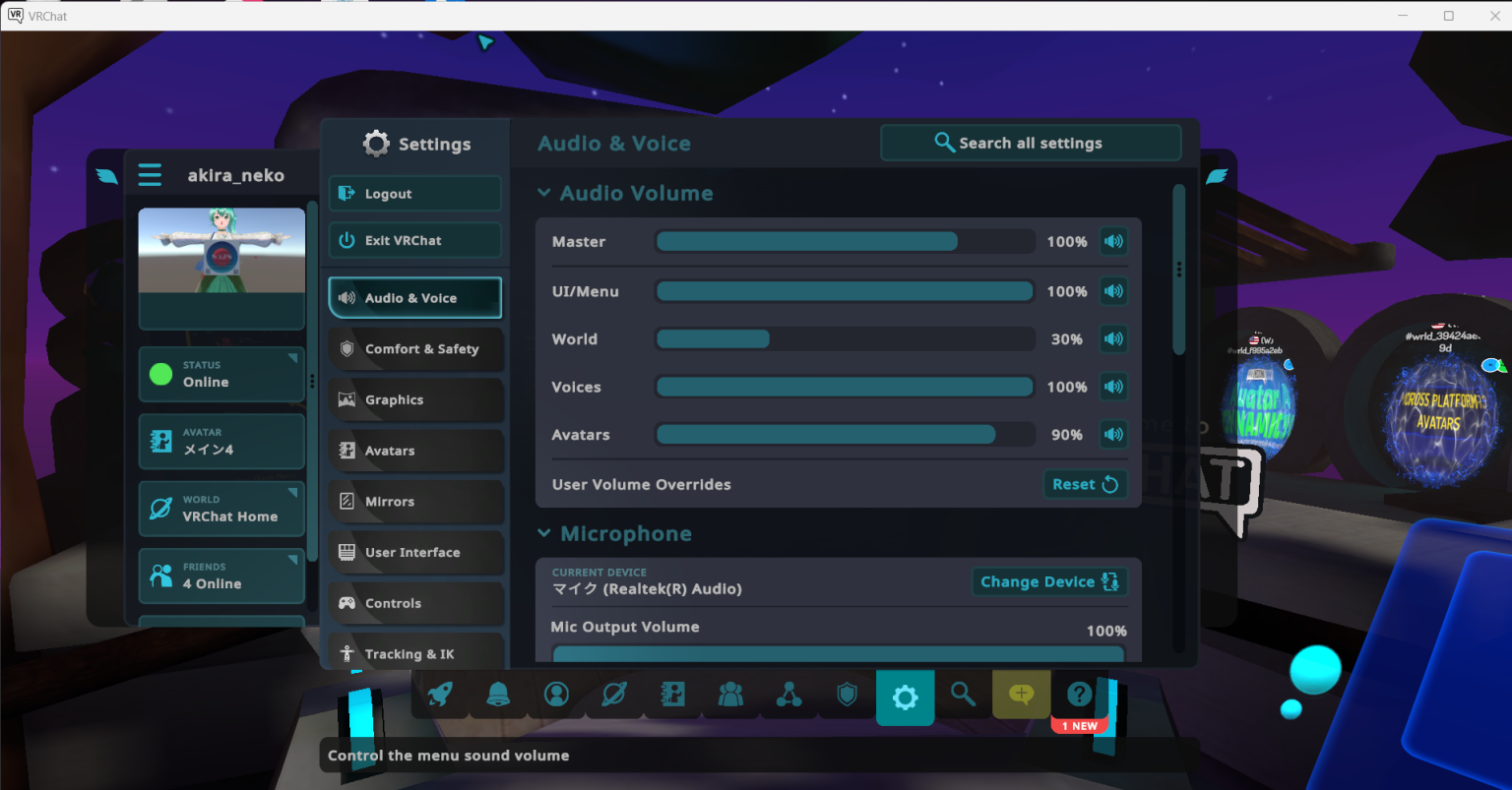This screenshot has width=1512, height=790.
Task: Open the profile icon in the dock
Action: pyautogui.click(x=556, y=696)
